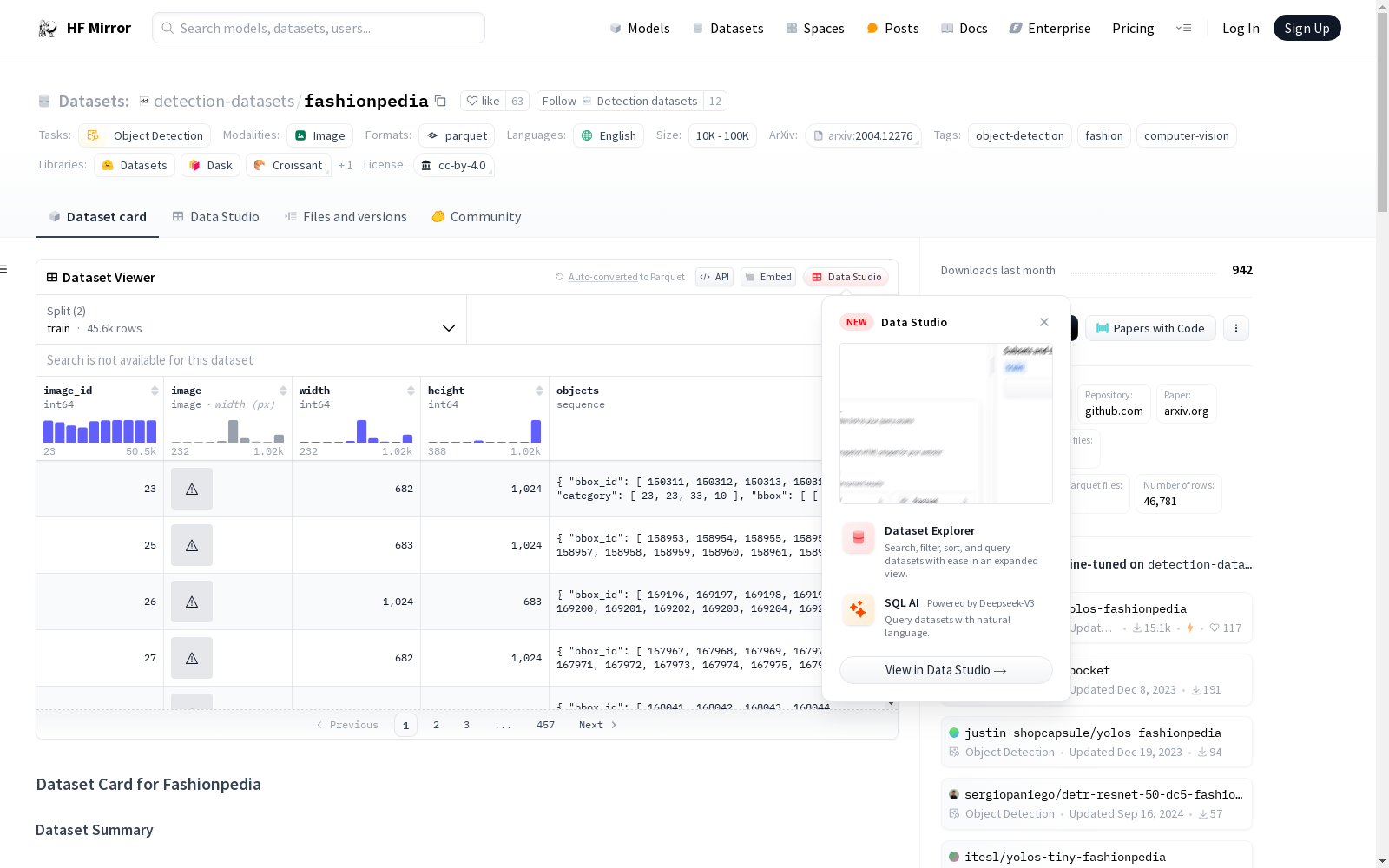The width and height of the screenshot is (1389, 868).
Task: Show the +1 more libraries
Action: click(346, 166)
